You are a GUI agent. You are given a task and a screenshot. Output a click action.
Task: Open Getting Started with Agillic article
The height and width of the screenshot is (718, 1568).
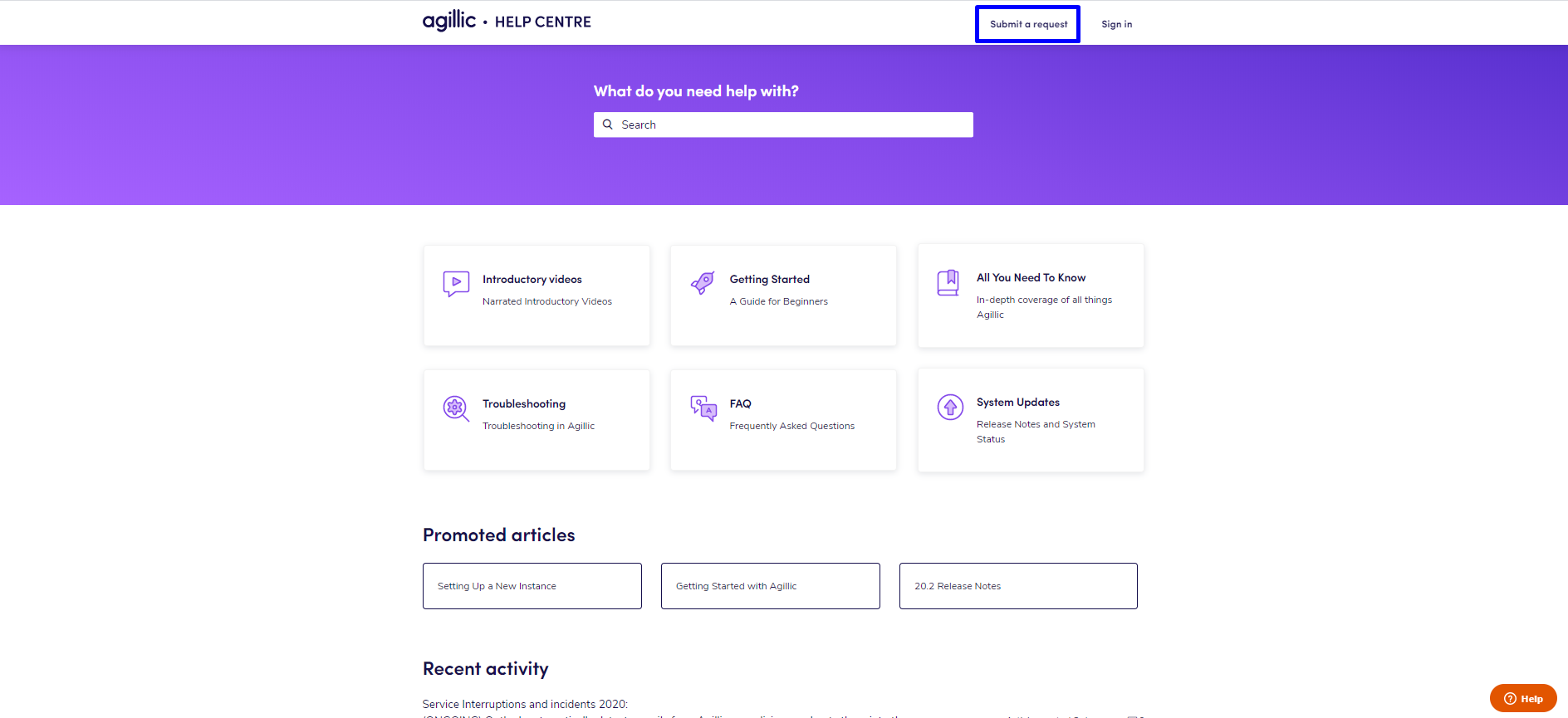(771, 586)
